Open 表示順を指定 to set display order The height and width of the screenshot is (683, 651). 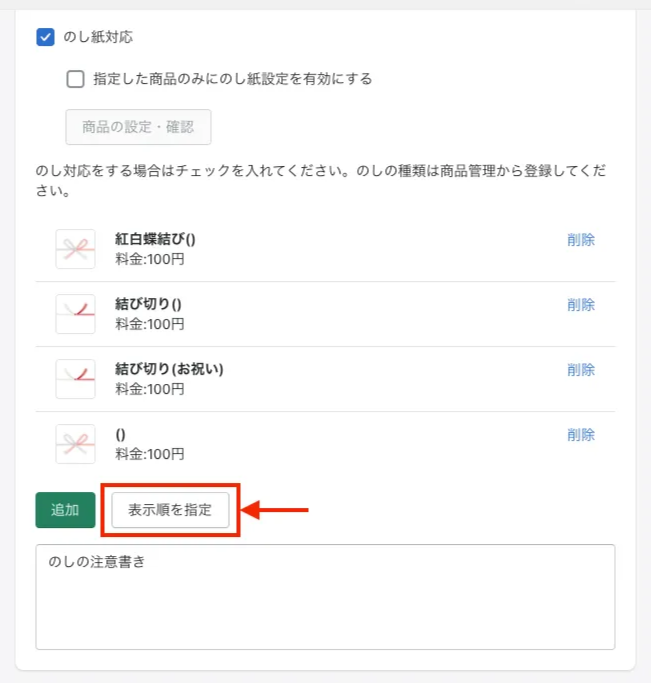[x=170, y=510]
